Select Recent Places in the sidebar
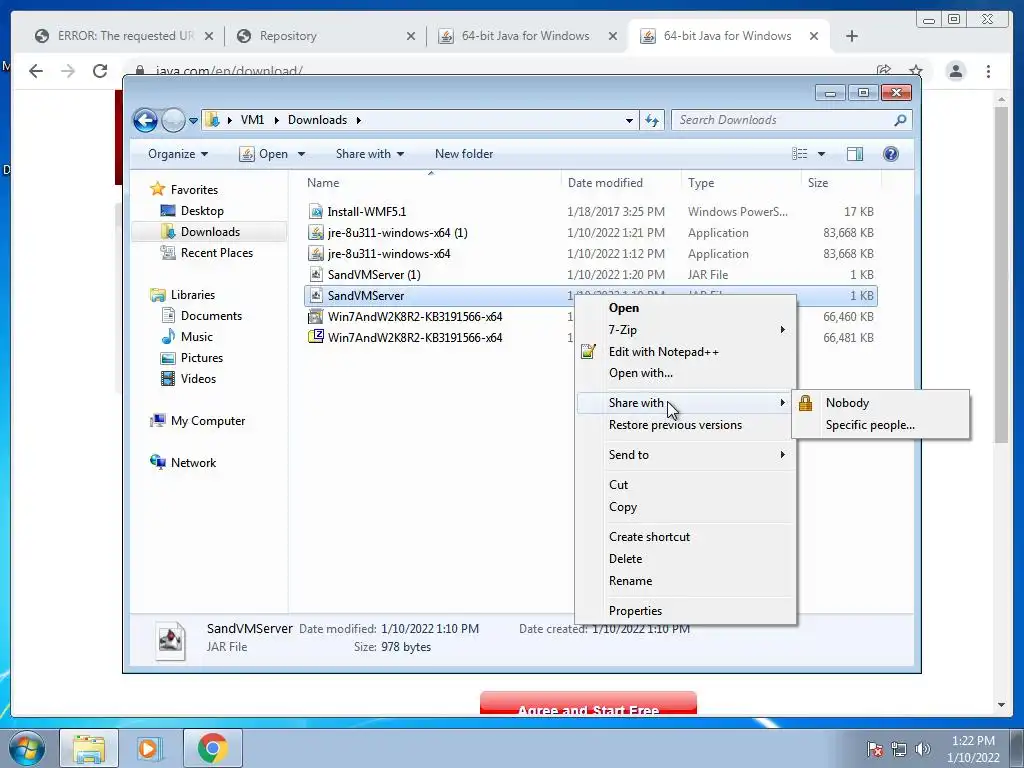 (217, 253)
